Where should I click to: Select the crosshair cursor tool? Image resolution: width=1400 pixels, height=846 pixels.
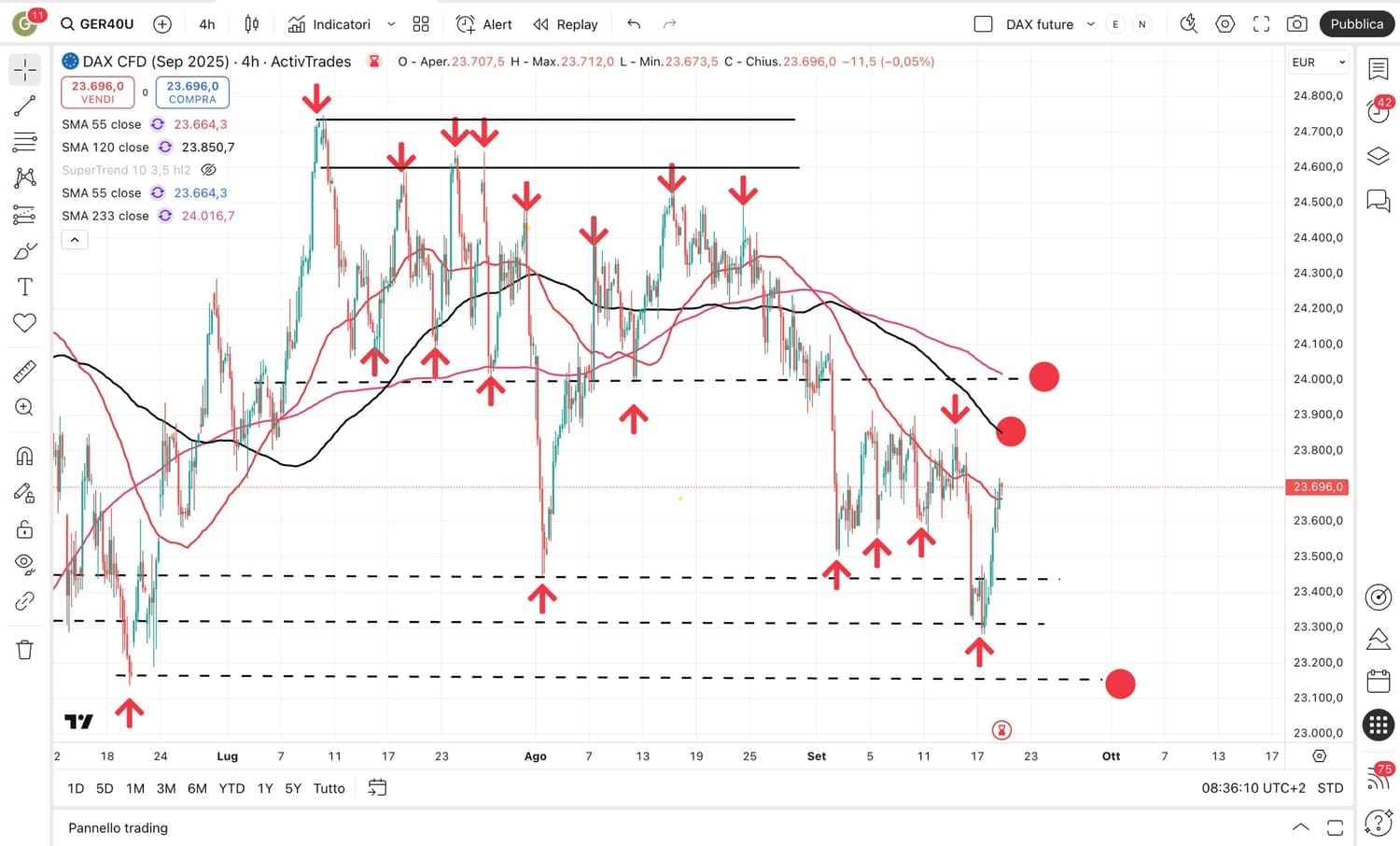coord(25,69)
